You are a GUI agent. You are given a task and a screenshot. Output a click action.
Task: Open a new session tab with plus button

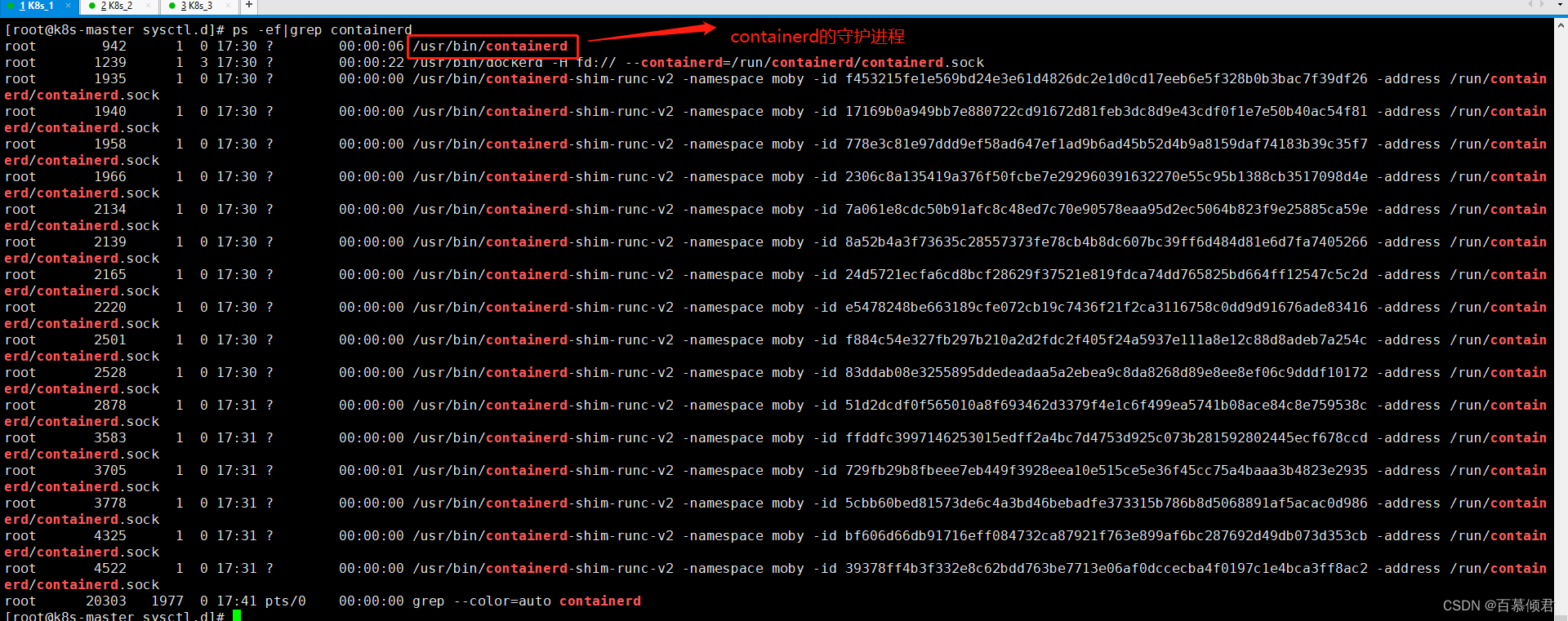(x=249, y=6)
